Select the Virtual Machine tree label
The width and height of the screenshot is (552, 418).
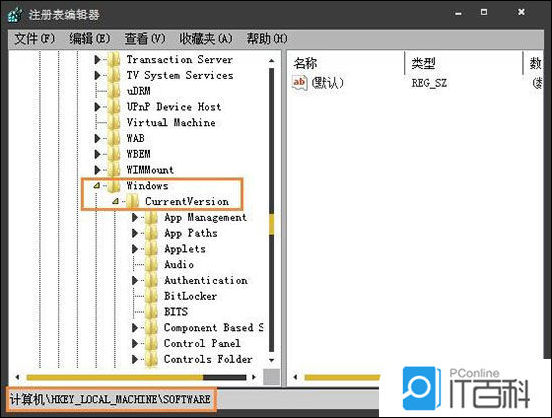171,123
